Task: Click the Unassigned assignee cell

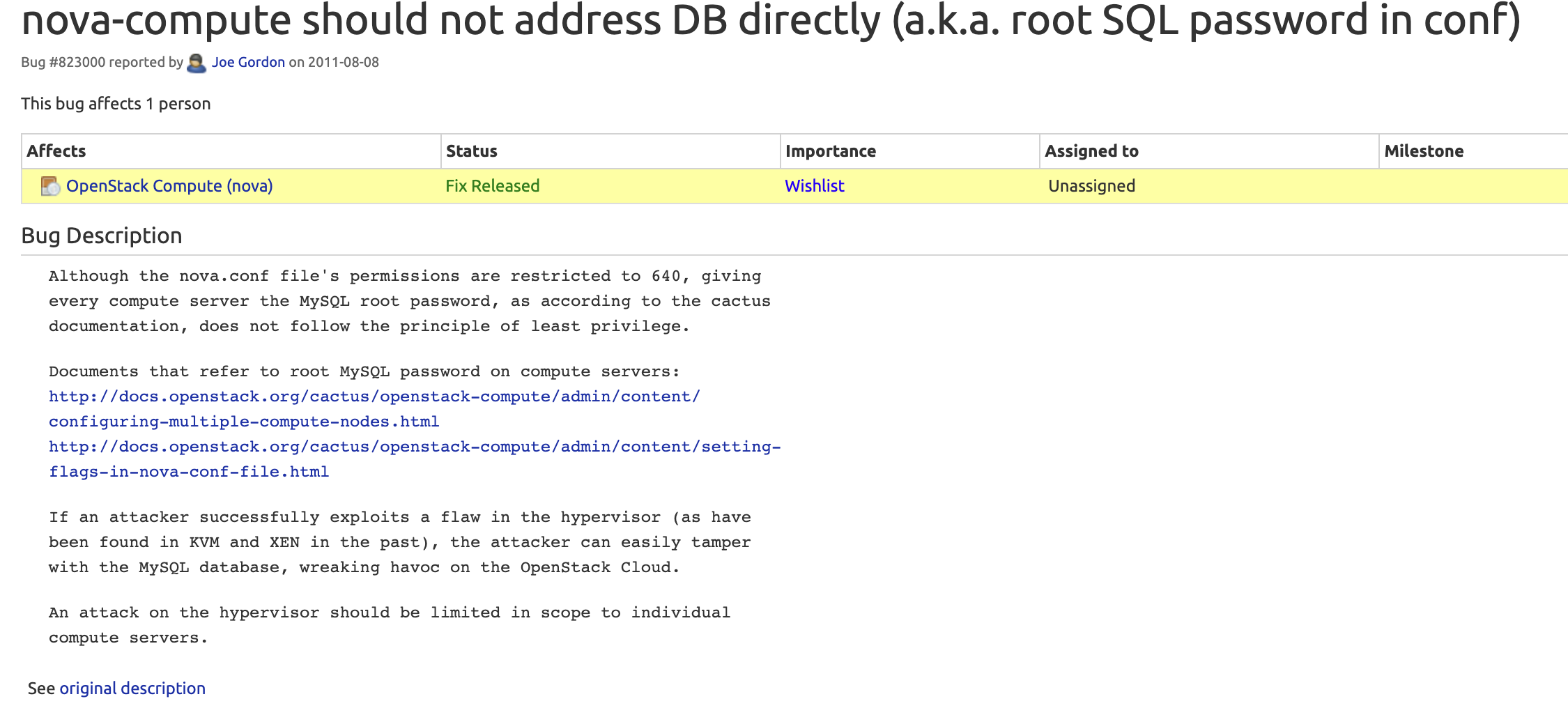Action: click(x=1091, y=186)
